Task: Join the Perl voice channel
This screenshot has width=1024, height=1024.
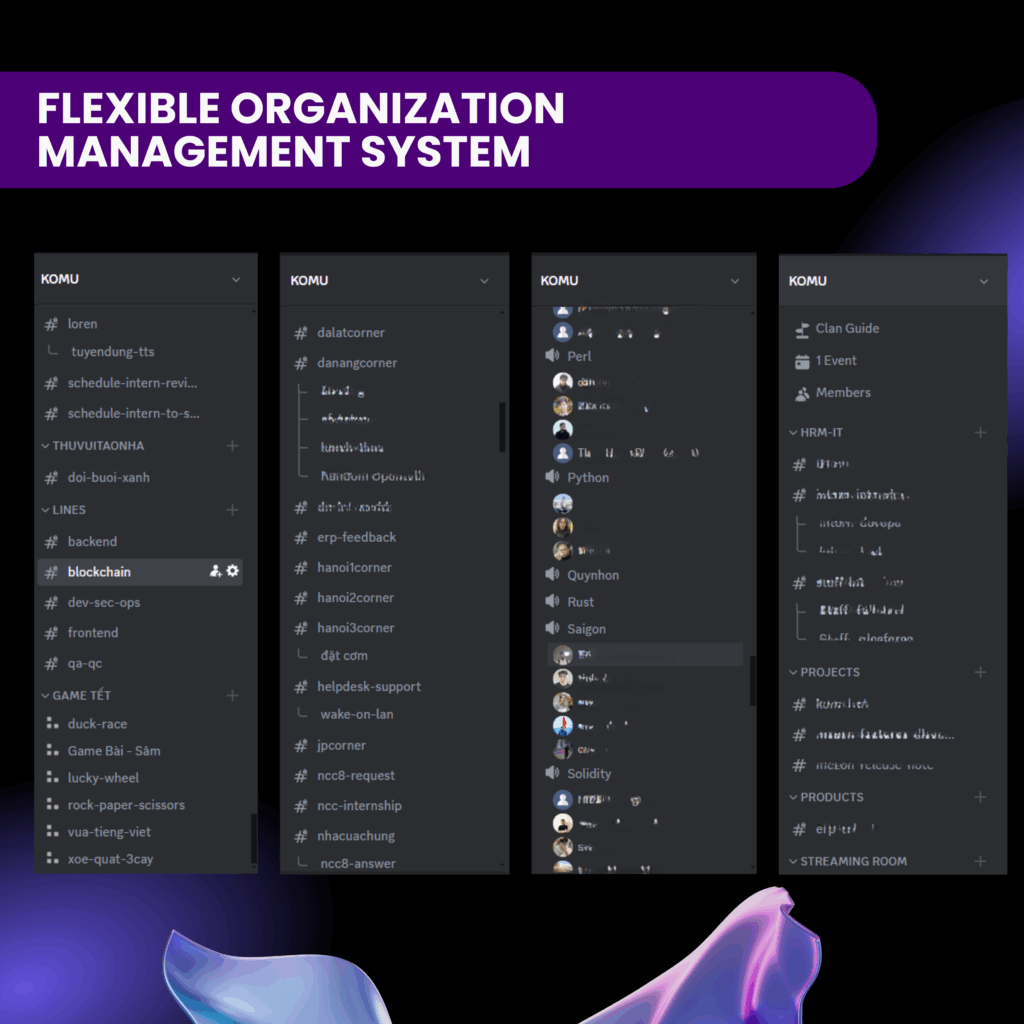Action: click(568, 356)
